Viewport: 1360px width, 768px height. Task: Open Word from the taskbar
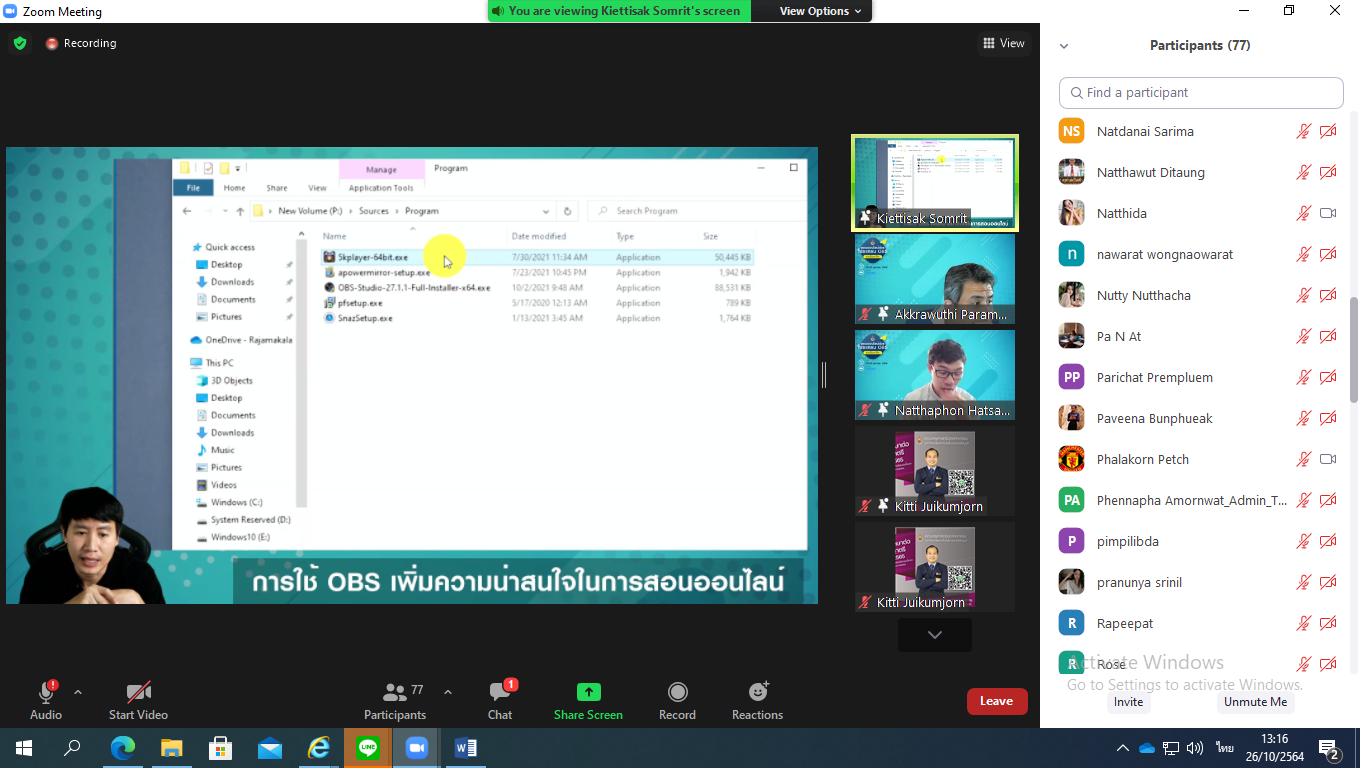point(465,748)
